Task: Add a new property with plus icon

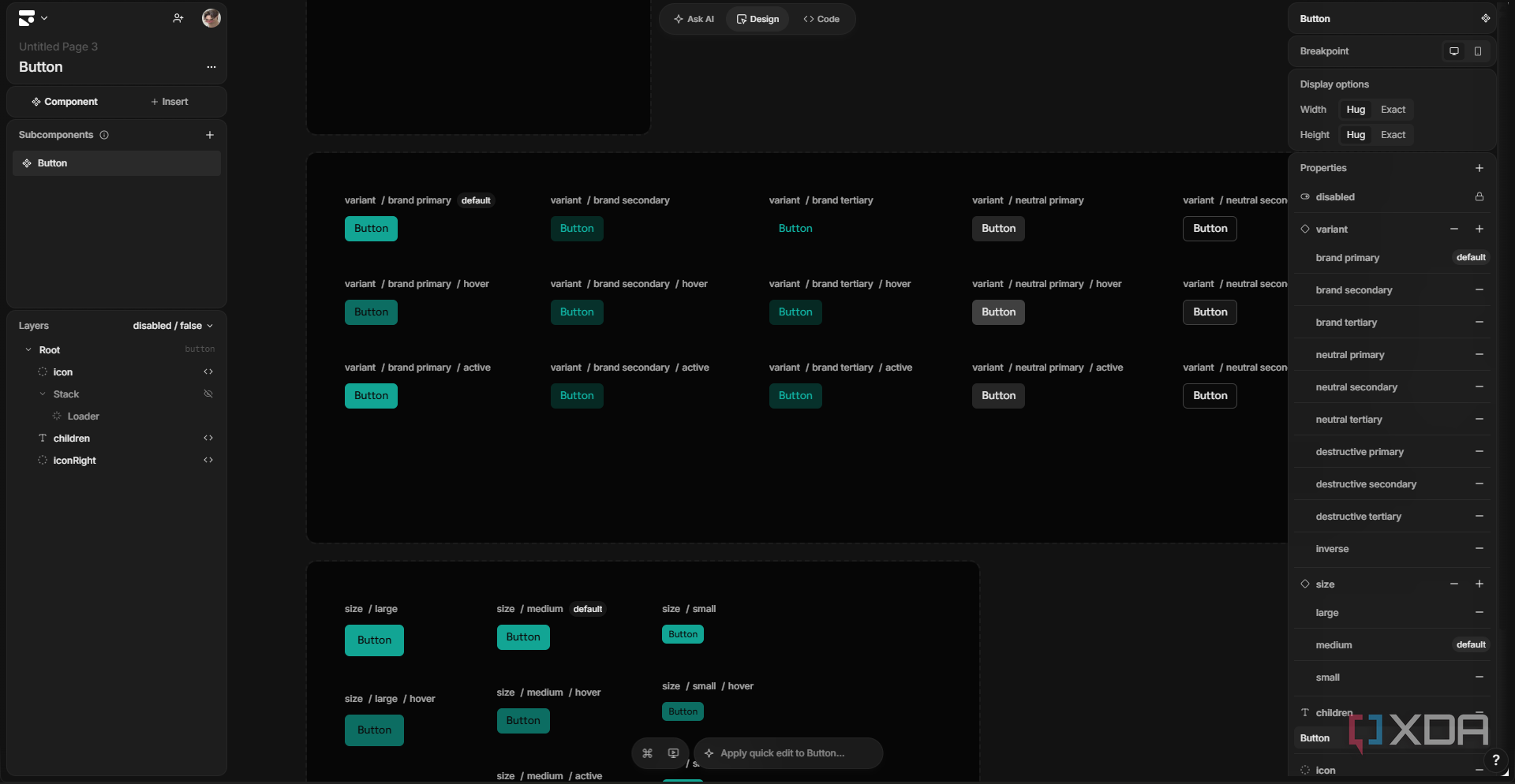Action: click(1479, 168)
